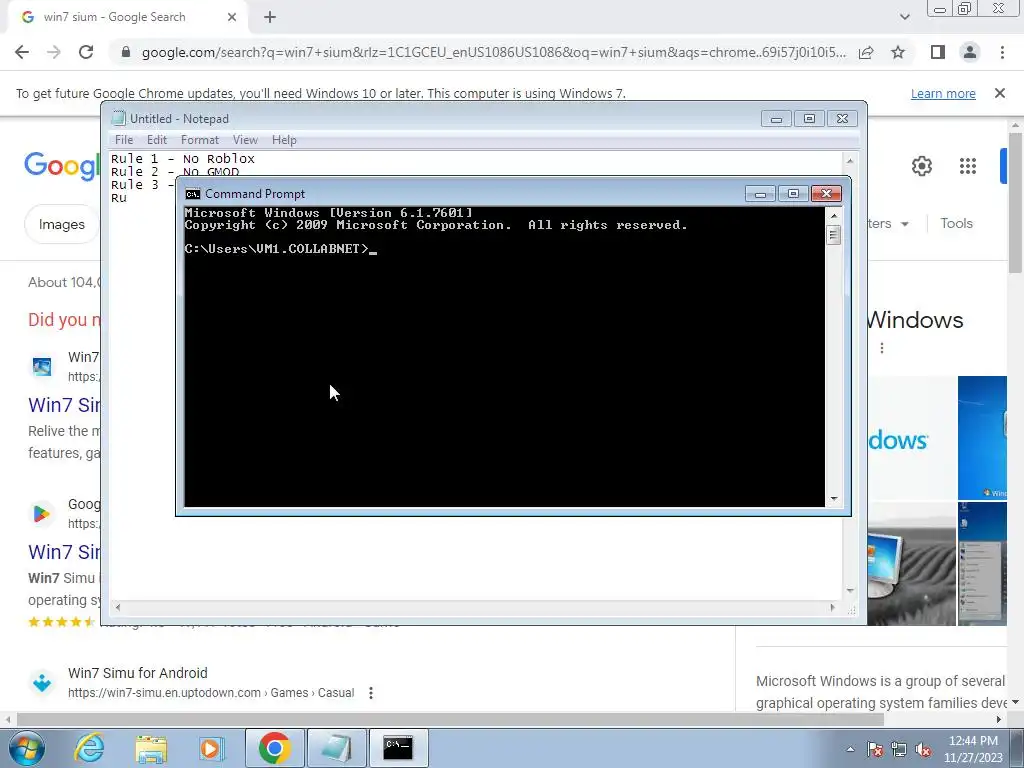Image resolution: width=1024 pixels, height=768 pixels.
Task: Open Notepad Edit menu
Action: pos(157,140)
